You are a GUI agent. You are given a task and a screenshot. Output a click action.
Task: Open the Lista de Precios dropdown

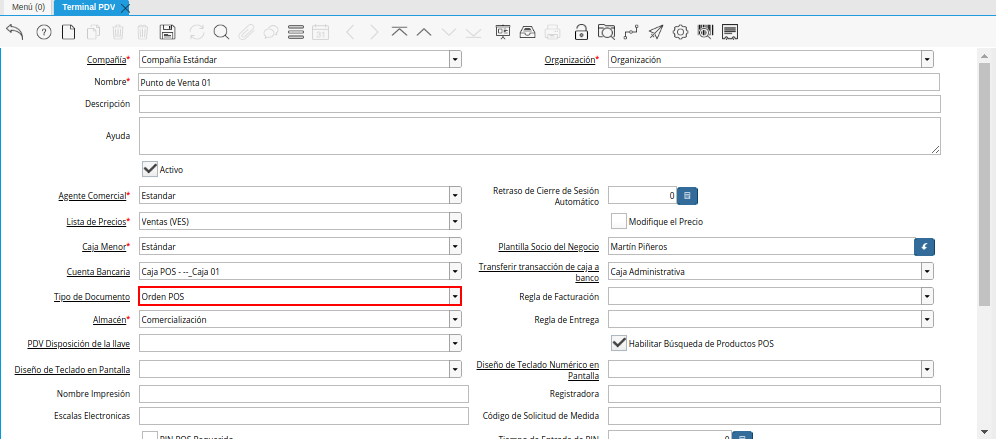pos(455,221)
